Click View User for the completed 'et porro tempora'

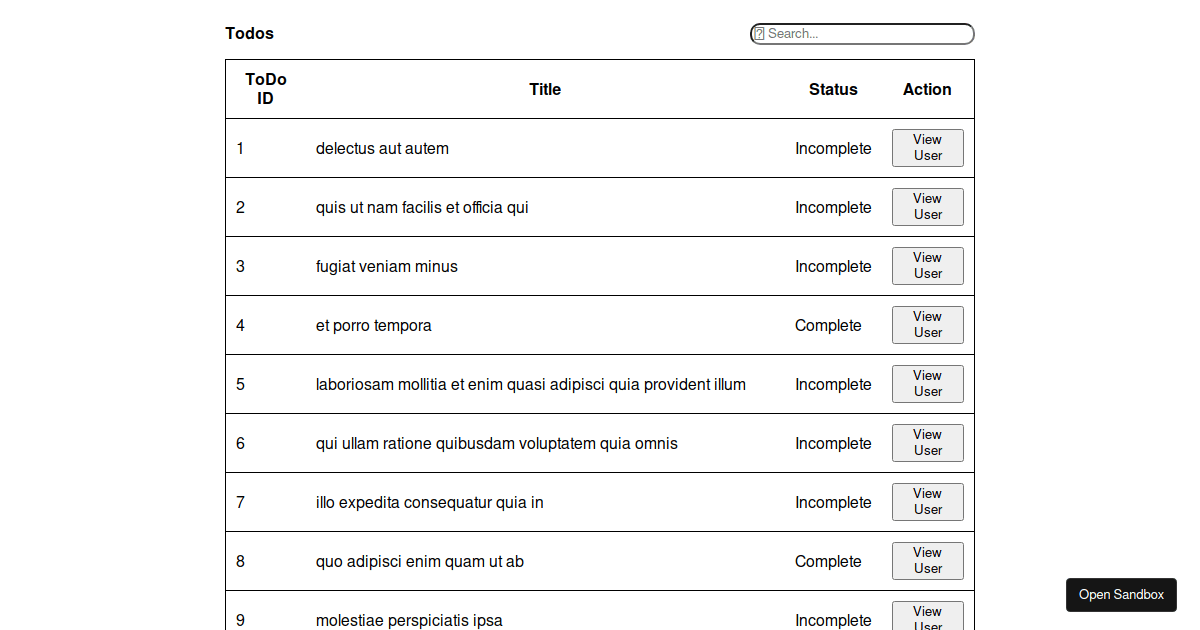click(927, 325)
